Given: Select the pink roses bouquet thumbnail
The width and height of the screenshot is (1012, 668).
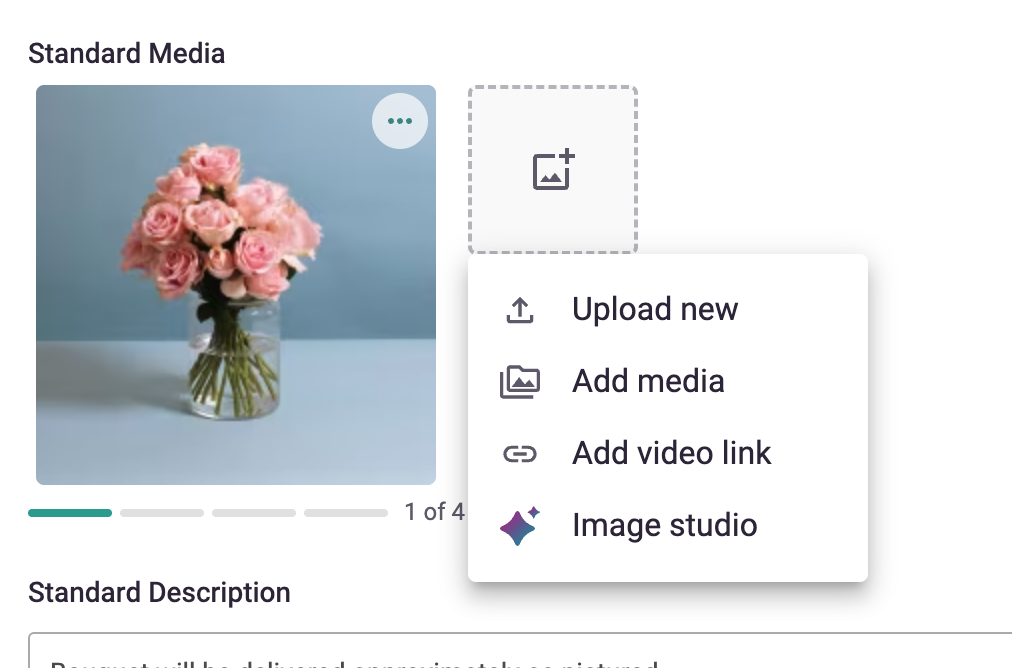Looking at the screenshot, I should 236,285.
